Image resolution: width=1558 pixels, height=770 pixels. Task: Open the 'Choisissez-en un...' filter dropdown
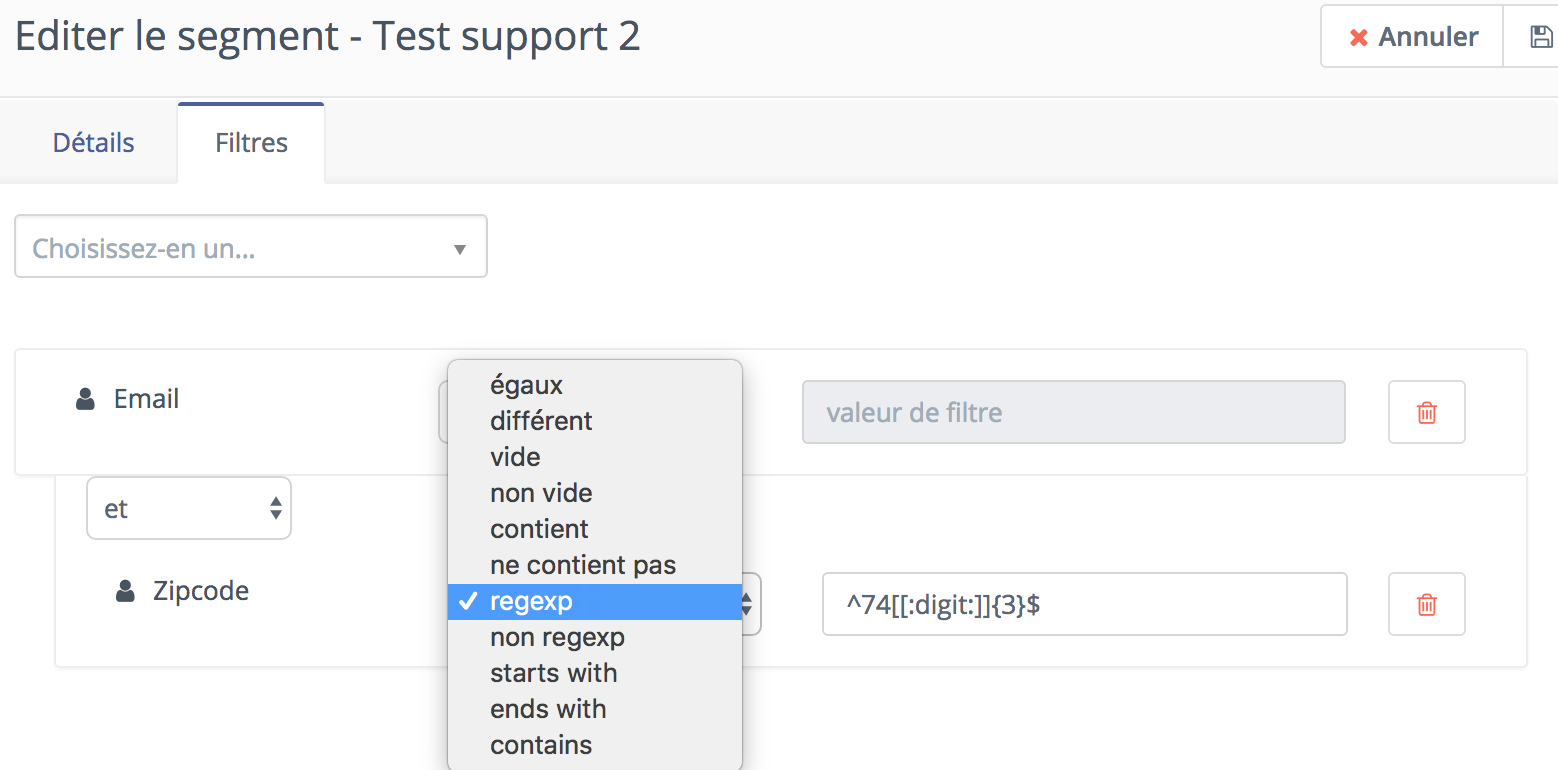tap(251, 246)
